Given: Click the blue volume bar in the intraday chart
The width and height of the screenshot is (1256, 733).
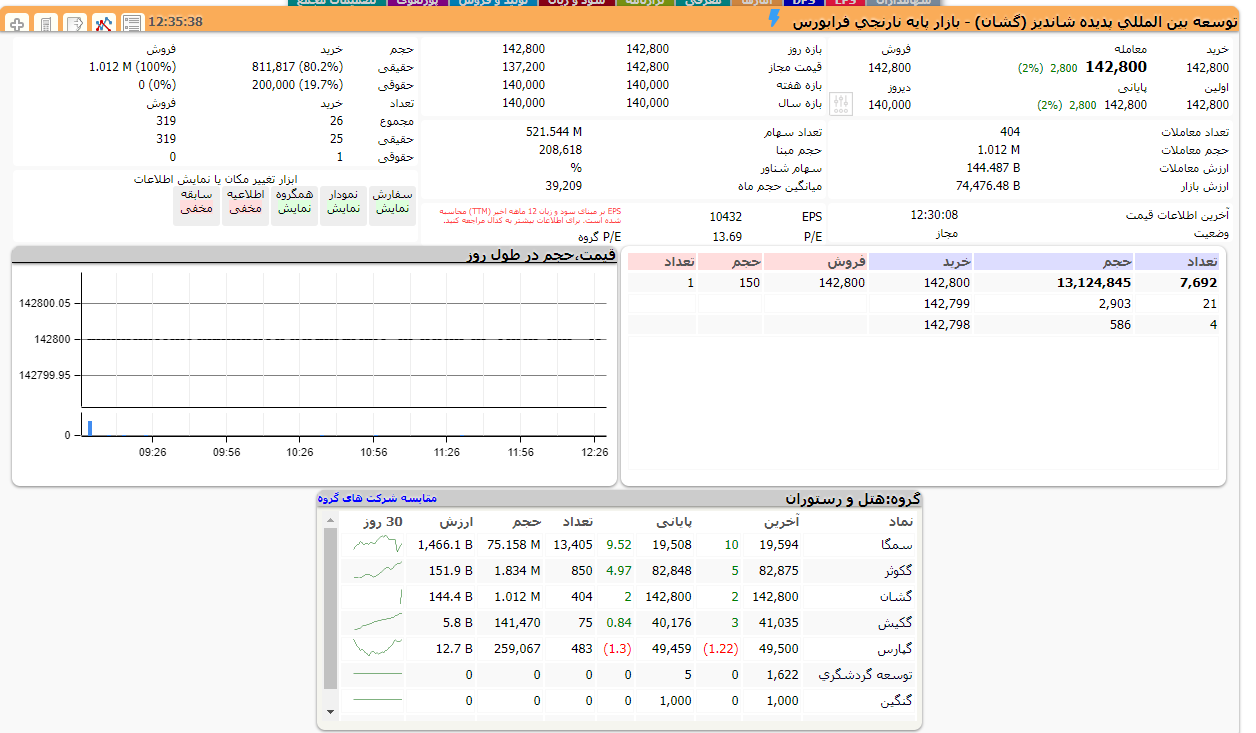Looking at the screenshot, I should (89, 428).
